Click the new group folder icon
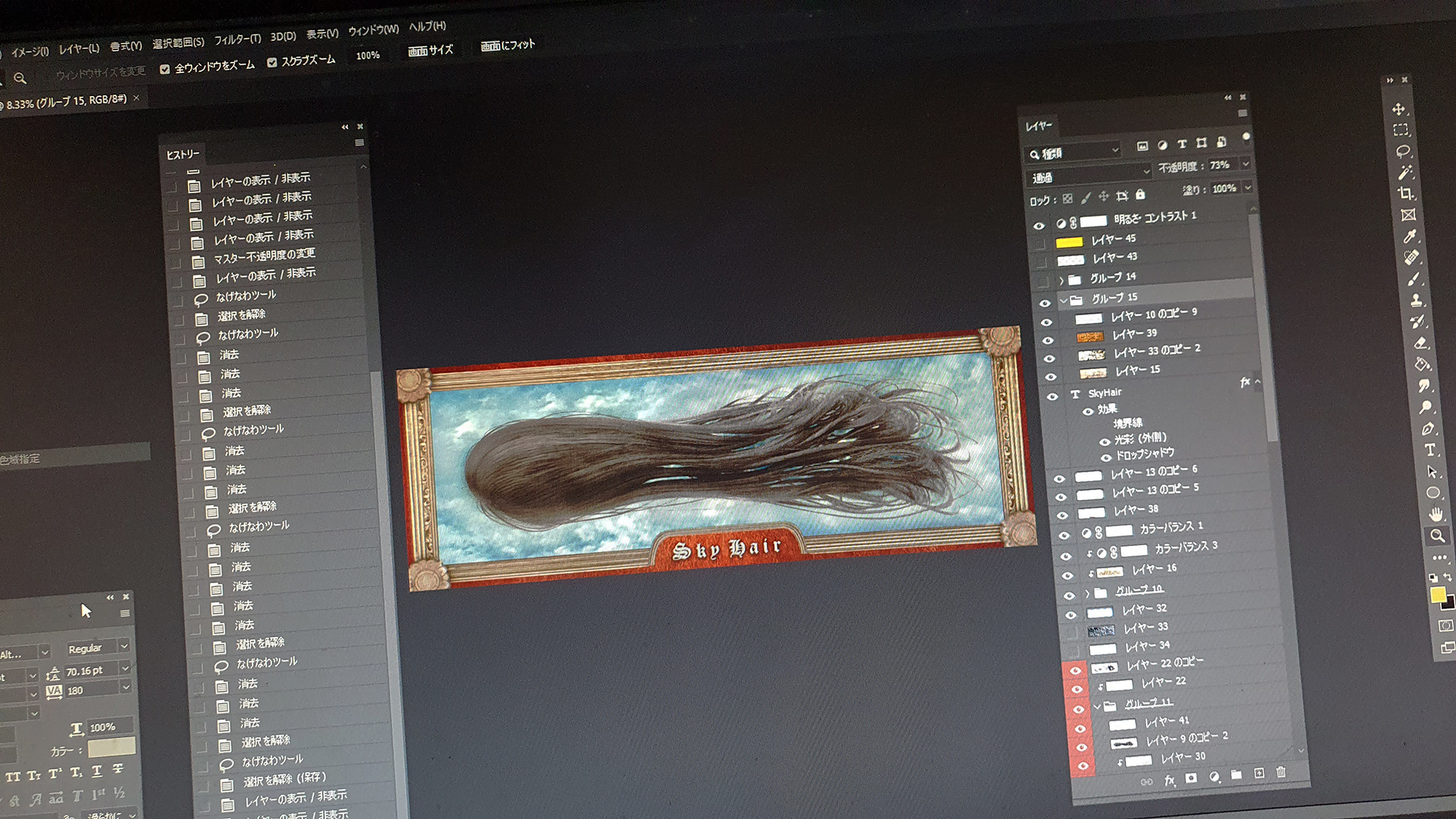Image resolution: width=1456 pixels, height=819 pixels. click(x=1236, y=775)
